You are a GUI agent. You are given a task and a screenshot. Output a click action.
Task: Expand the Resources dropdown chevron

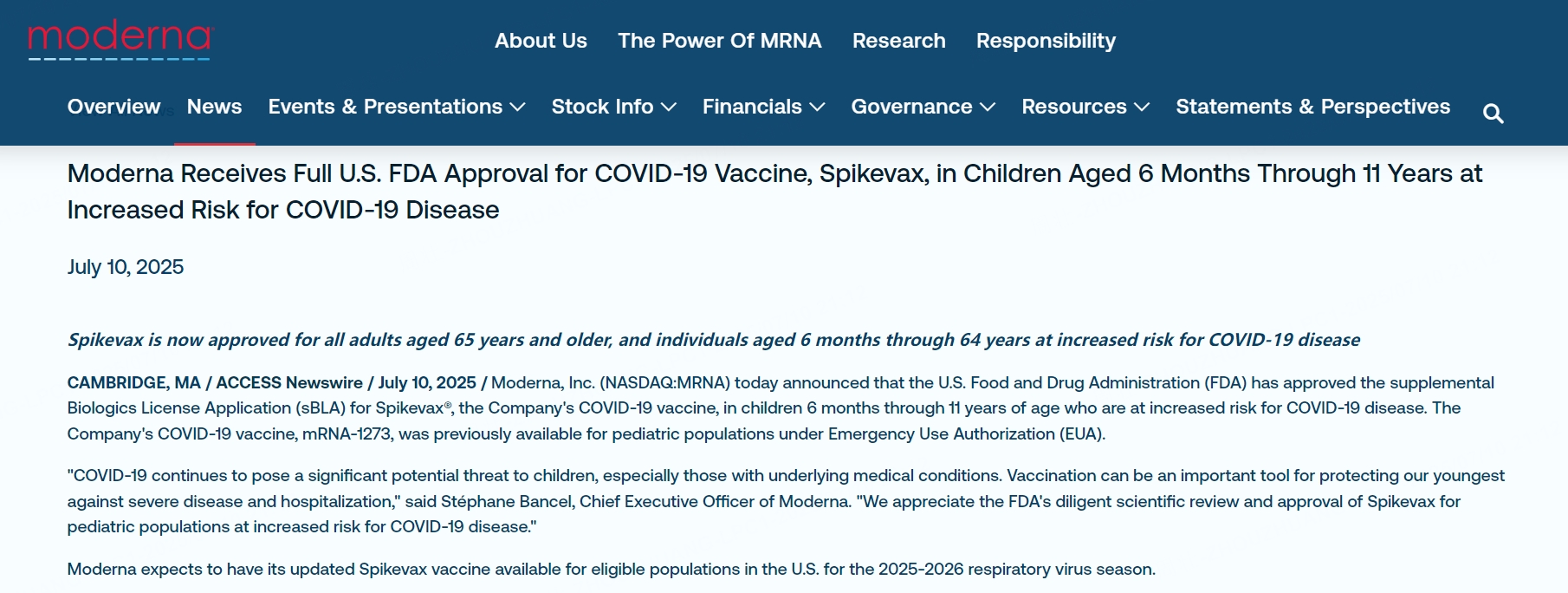pos(1142,107)
